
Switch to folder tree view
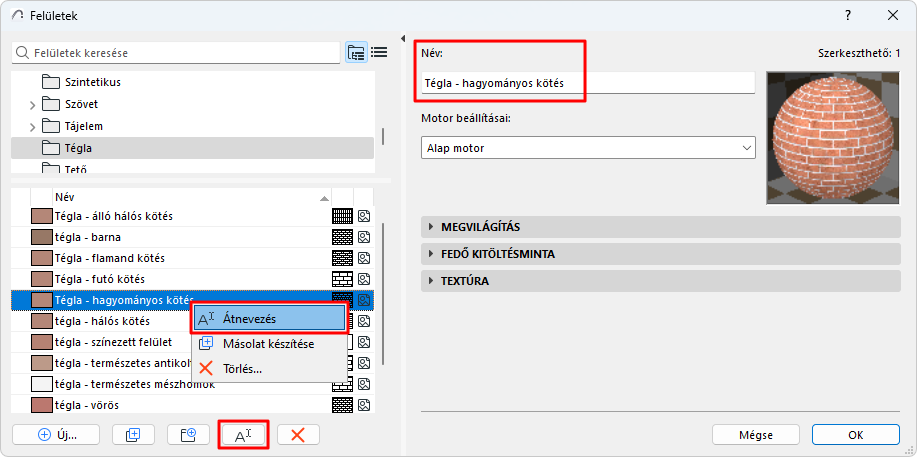coord(356,53)
